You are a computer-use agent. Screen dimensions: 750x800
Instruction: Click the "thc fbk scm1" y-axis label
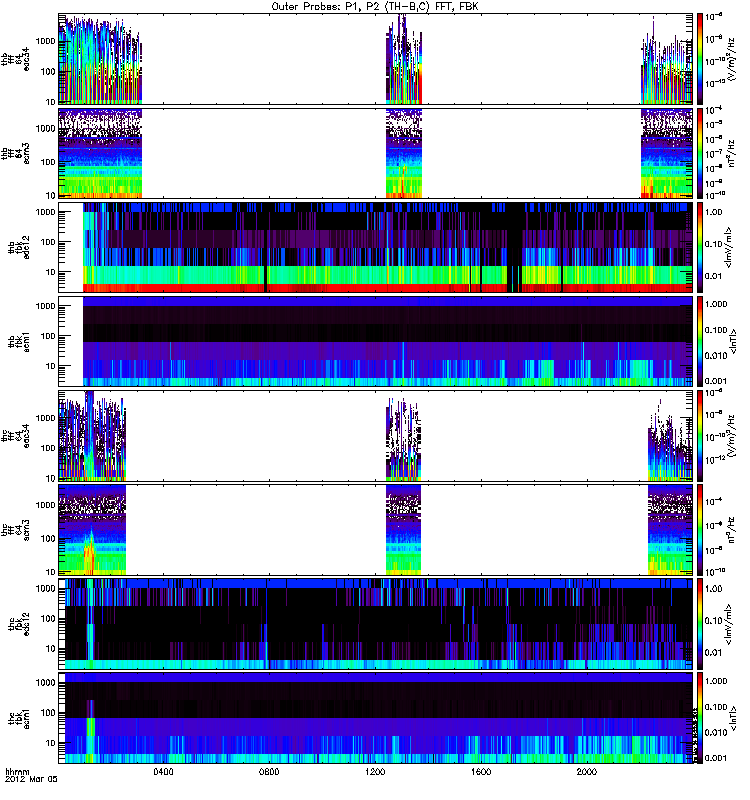[19, 718]
